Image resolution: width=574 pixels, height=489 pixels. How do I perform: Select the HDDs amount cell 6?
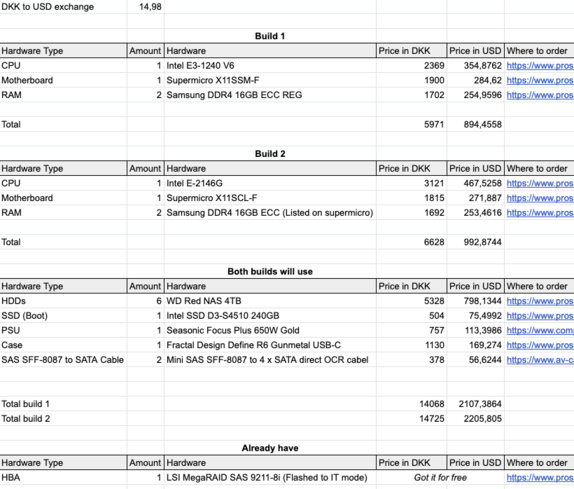146,301
